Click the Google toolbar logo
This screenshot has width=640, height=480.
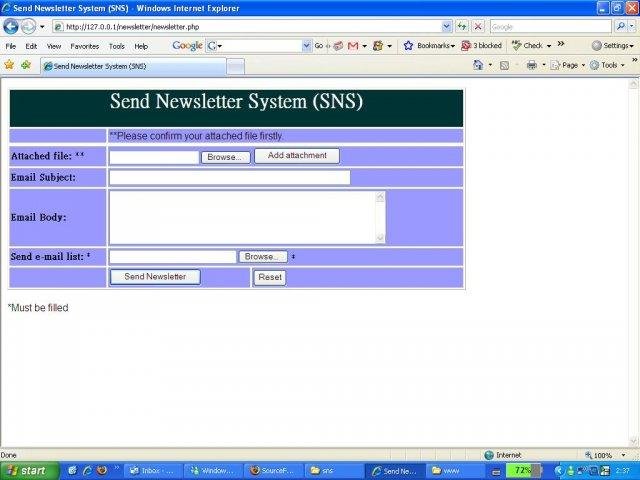(187, 46)
